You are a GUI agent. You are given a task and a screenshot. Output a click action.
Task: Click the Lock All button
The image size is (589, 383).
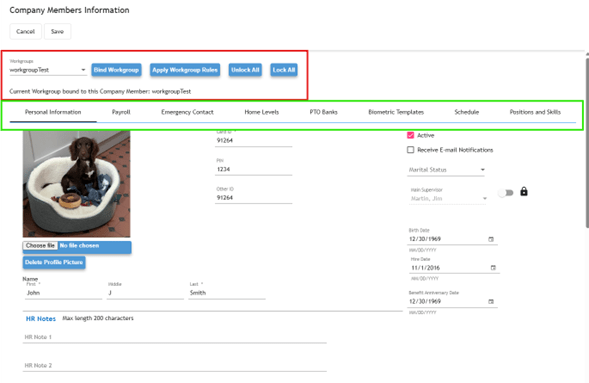pos(284,70)
